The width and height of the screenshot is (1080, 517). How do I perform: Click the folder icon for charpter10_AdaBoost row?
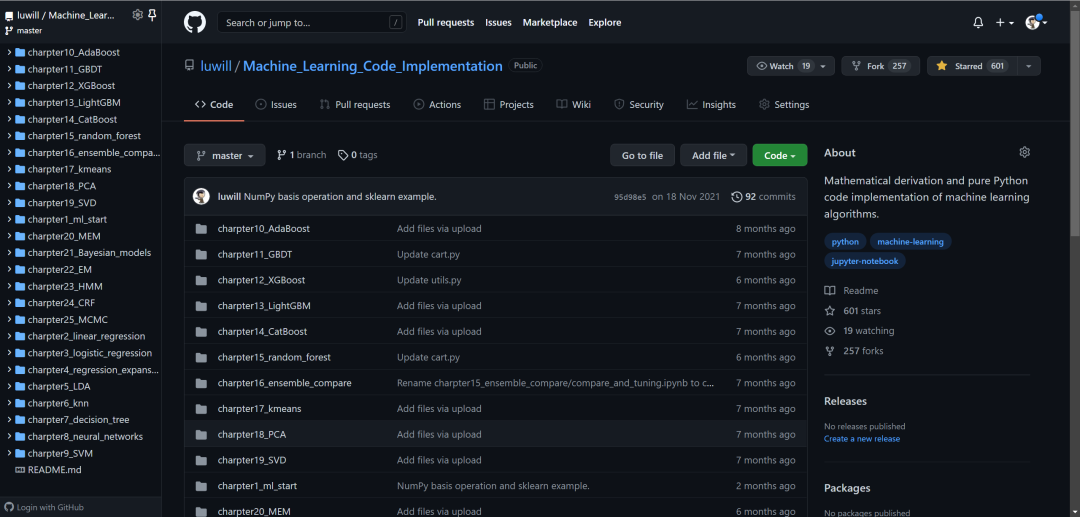[x=201, y=229]
